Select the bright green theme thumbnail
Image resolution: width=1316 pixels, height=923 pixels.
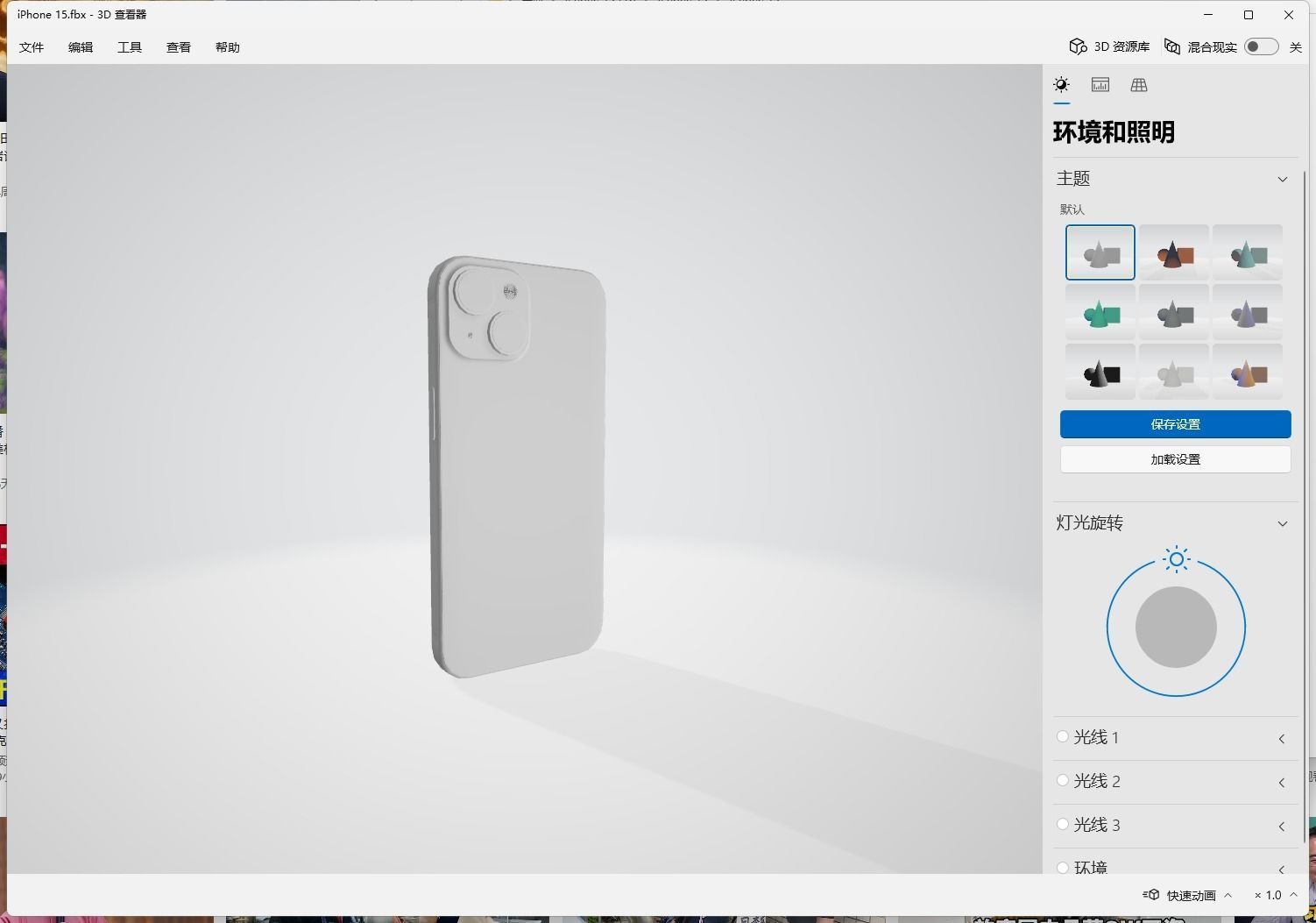1100,312
